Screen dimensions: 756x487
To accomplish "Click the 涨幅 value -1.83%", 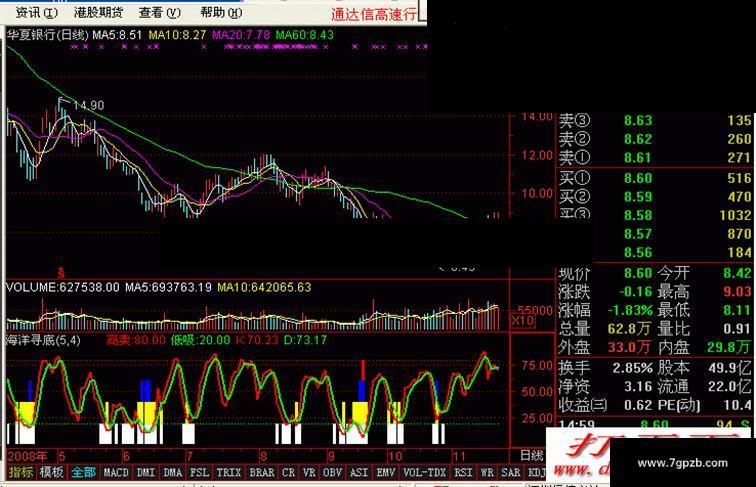I will point(630,310).
